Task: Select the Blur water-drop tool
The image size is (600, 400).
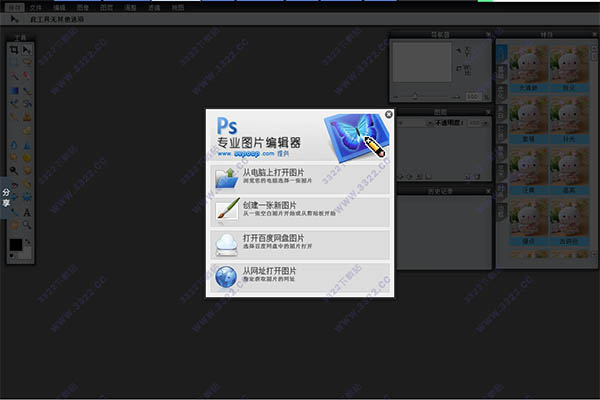Action: [14, 145]
